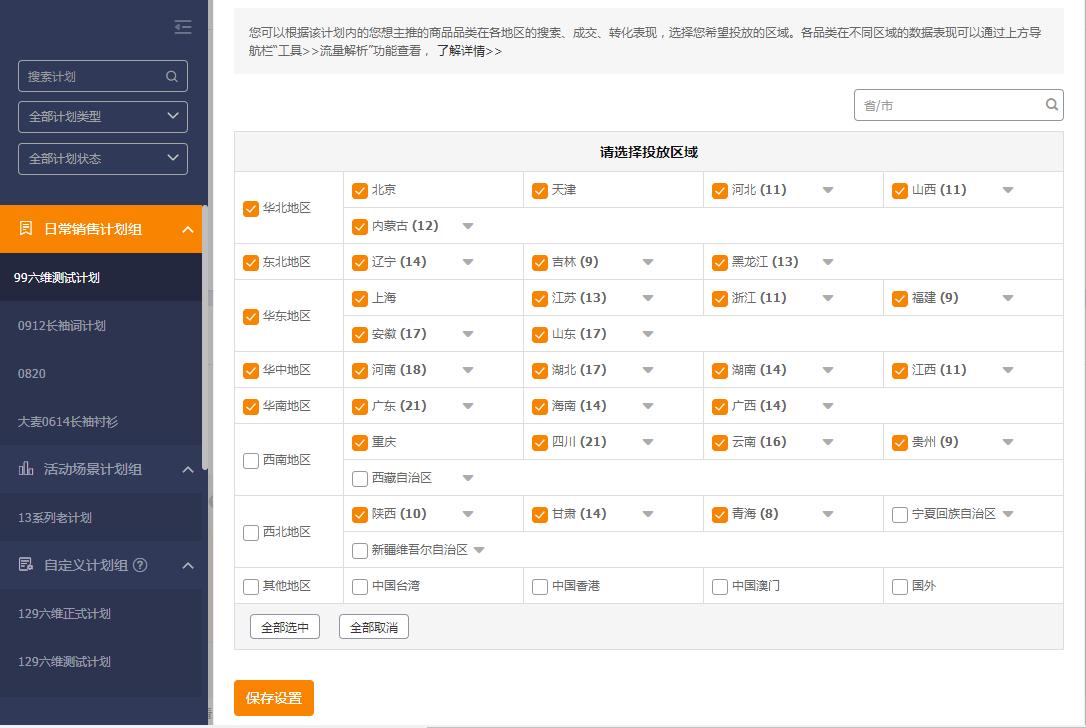
Task: Click the 保存设置 button
Action: point(273,698)
